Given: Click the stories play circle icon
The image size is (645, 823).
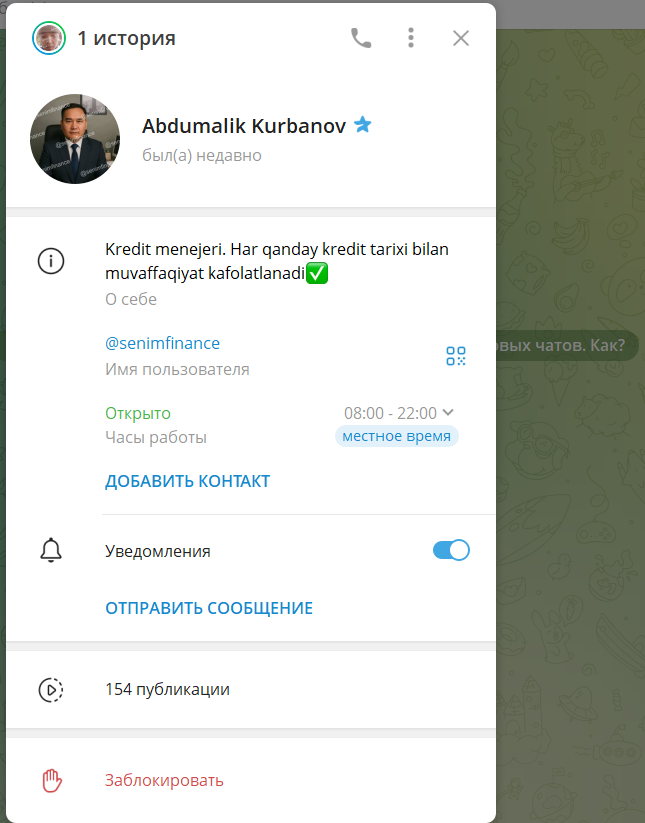Looking at the screenshot, I should [51, 690].
